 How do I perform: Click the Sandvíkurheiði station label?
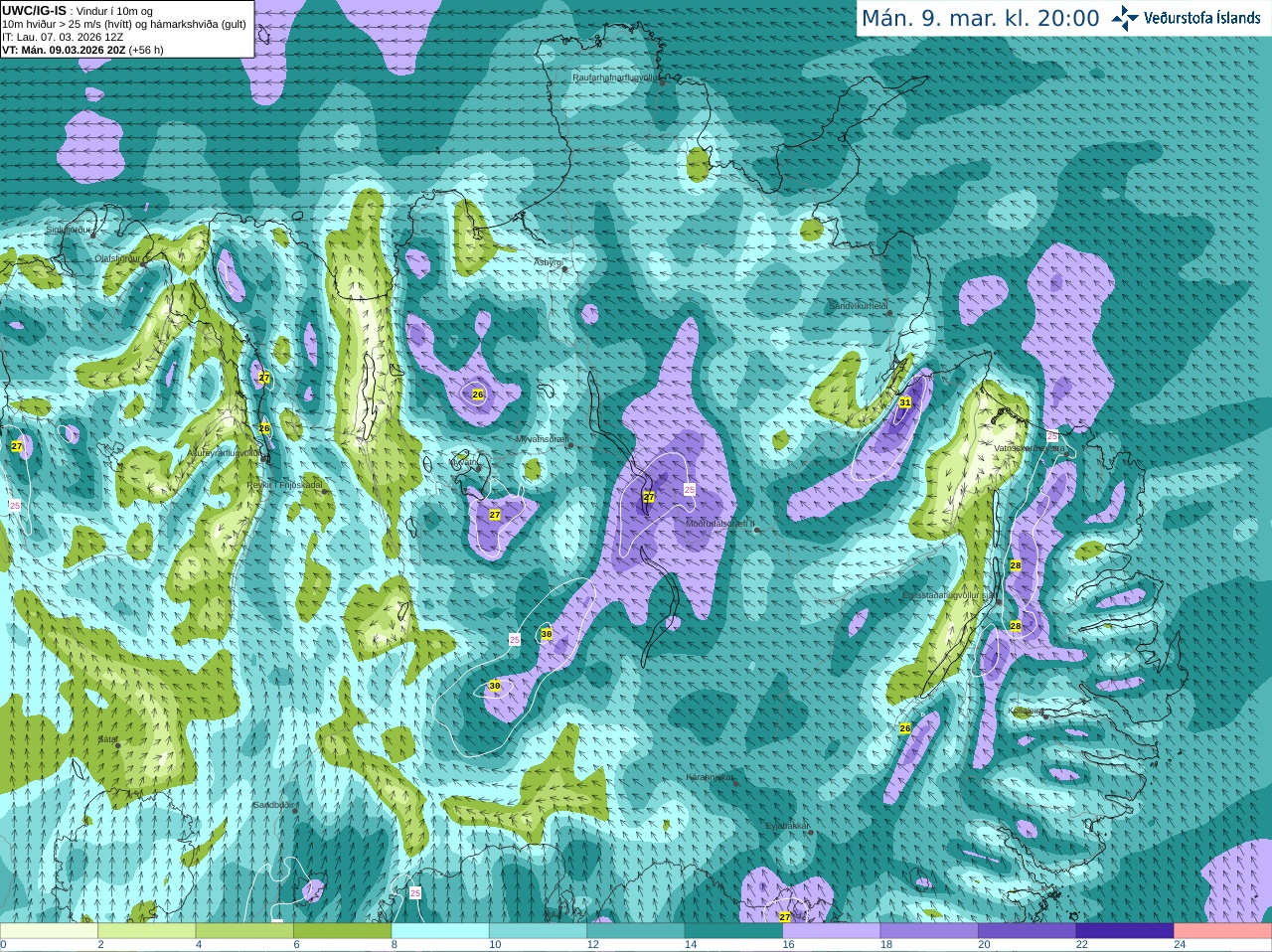click(x=859, y=306)
